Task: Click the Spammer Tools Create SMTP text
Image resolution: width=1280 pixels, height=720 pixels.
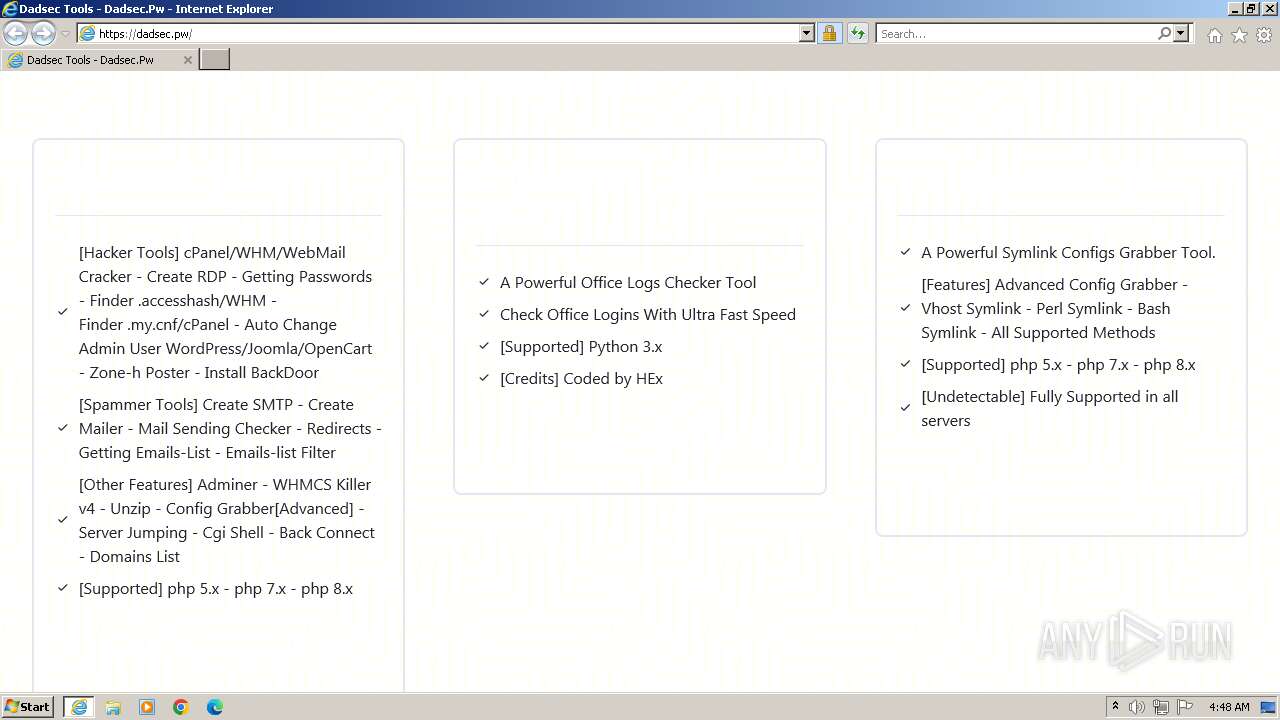Action: [x=230, y=428]
